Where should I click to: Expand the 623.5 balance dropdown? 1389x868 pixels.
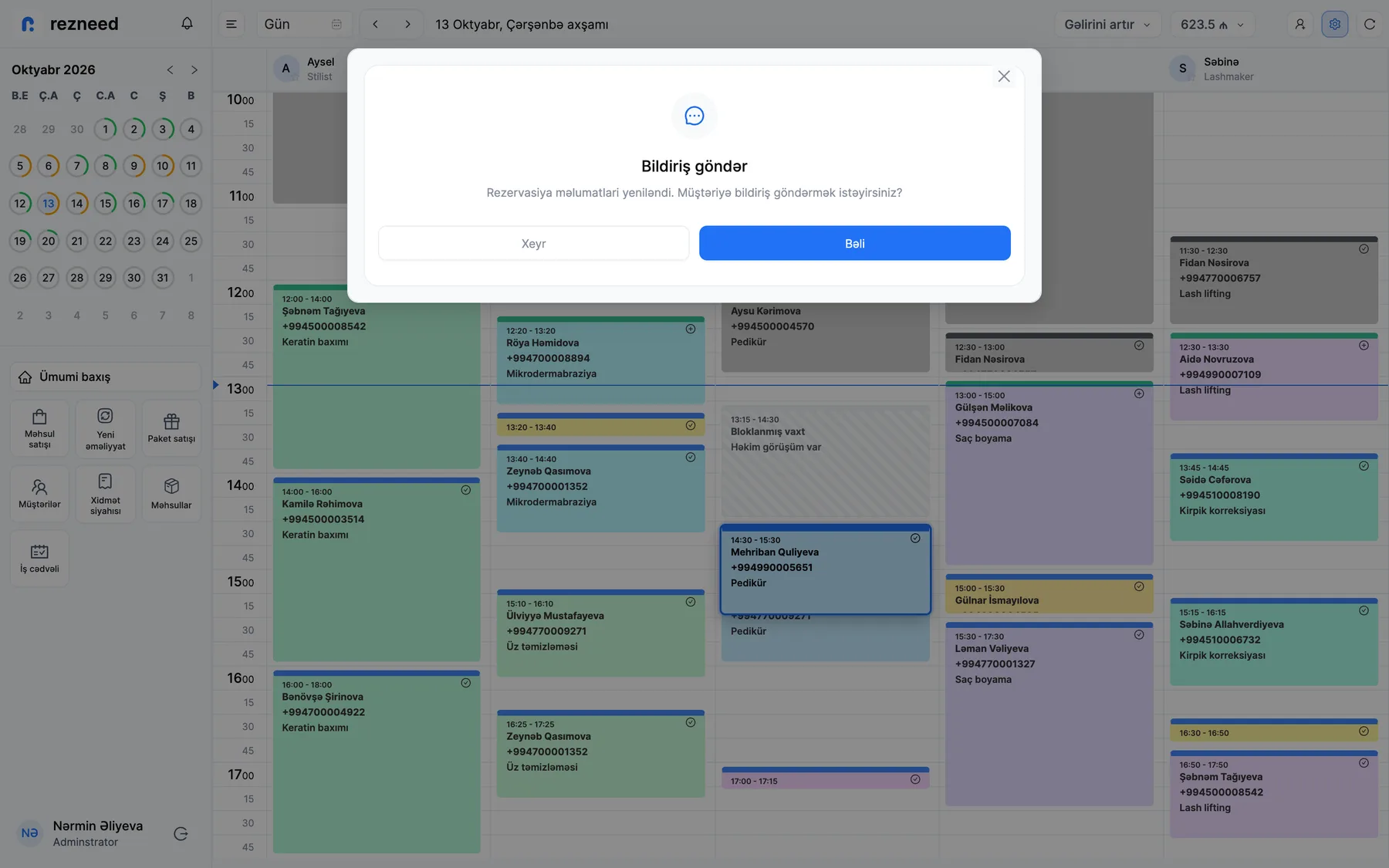(1212, 25)
